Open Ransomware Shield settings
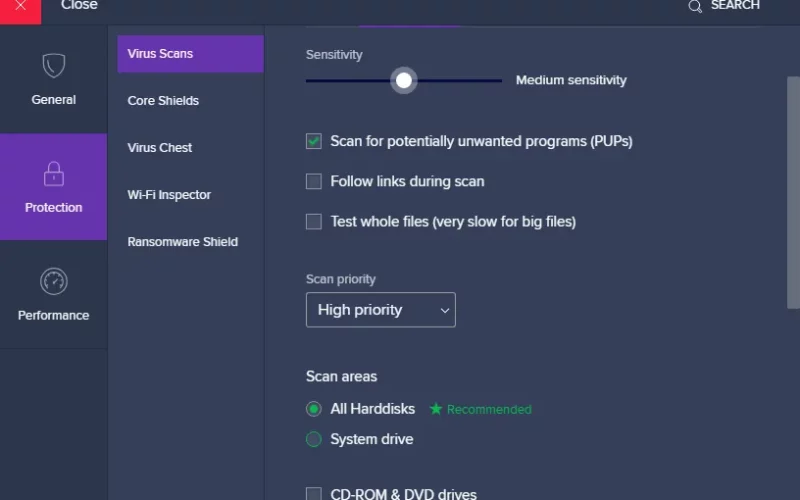Image resolution: width=800 pixels, height=500 pixels. coord(183,241)
